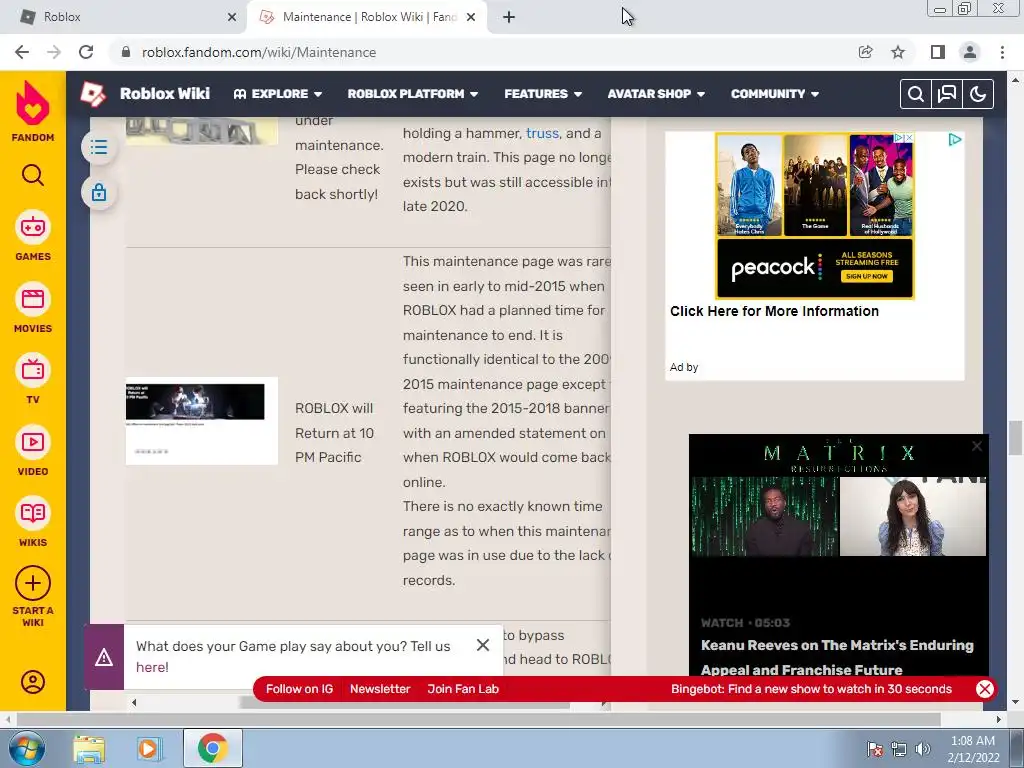This screenshot has height=768, width=1024.
Task: Click the share page icon in the address bar
Action: [866, 52]
